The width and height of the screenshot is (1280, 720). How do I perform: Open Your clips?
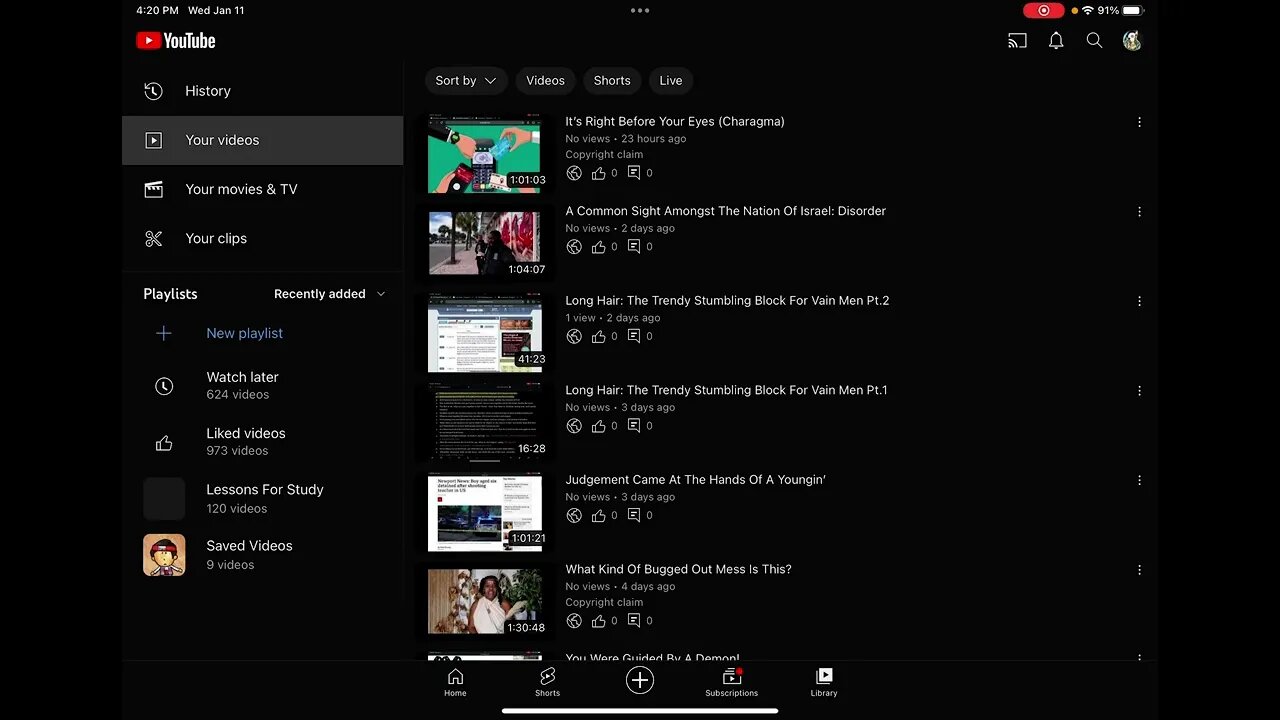click(x=262, y=238)
